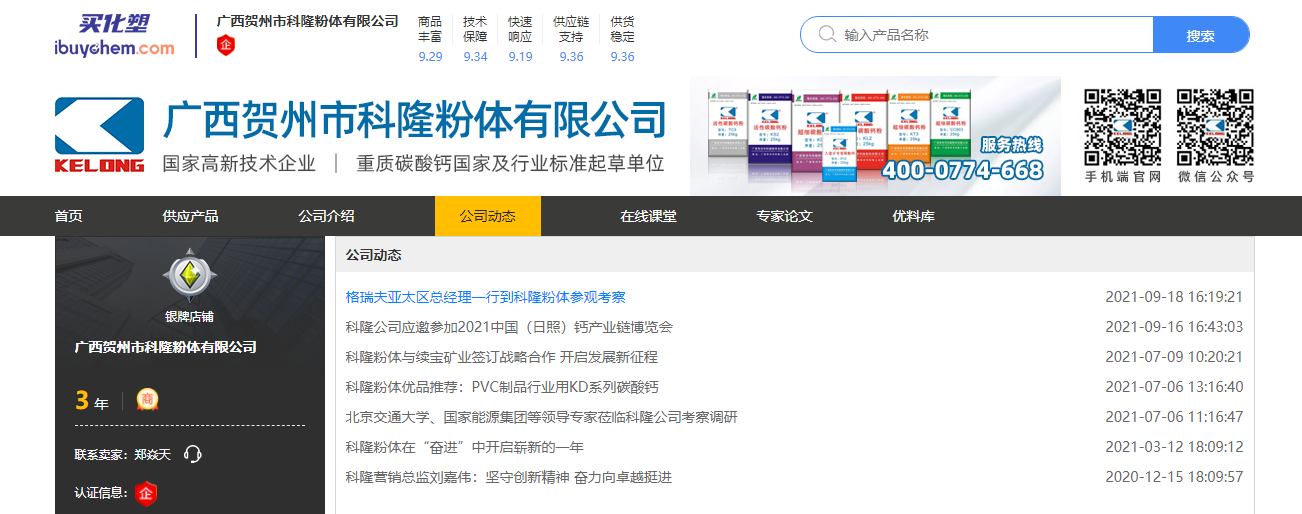Click the orange merchant badge beside 3 年
1302x514 pixels.
point(148,400)
